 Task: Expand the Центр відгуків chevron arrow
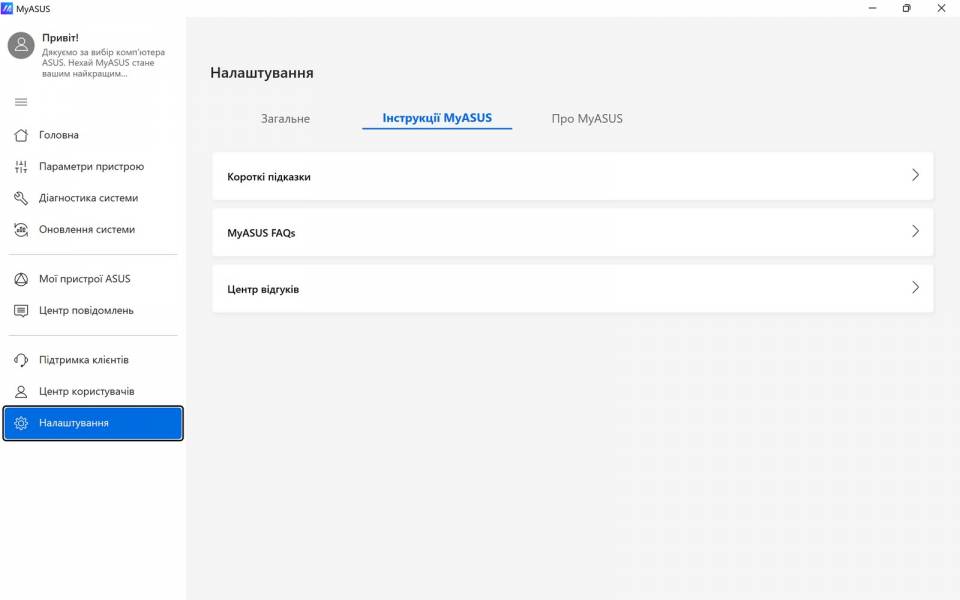click(x=915, y=288)
